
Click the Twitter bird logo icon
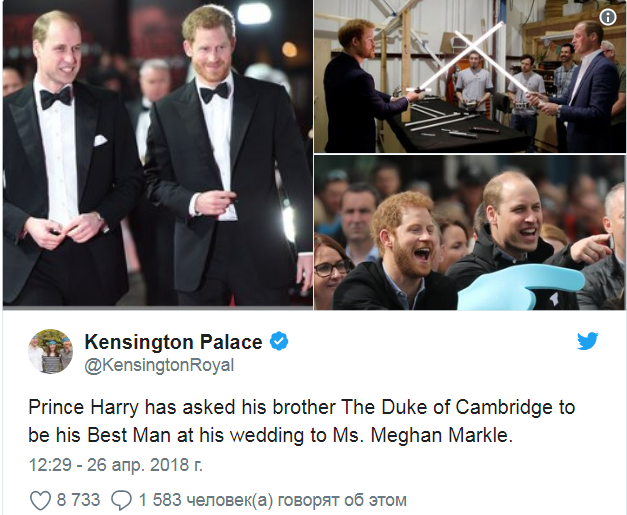pos(588,341)
